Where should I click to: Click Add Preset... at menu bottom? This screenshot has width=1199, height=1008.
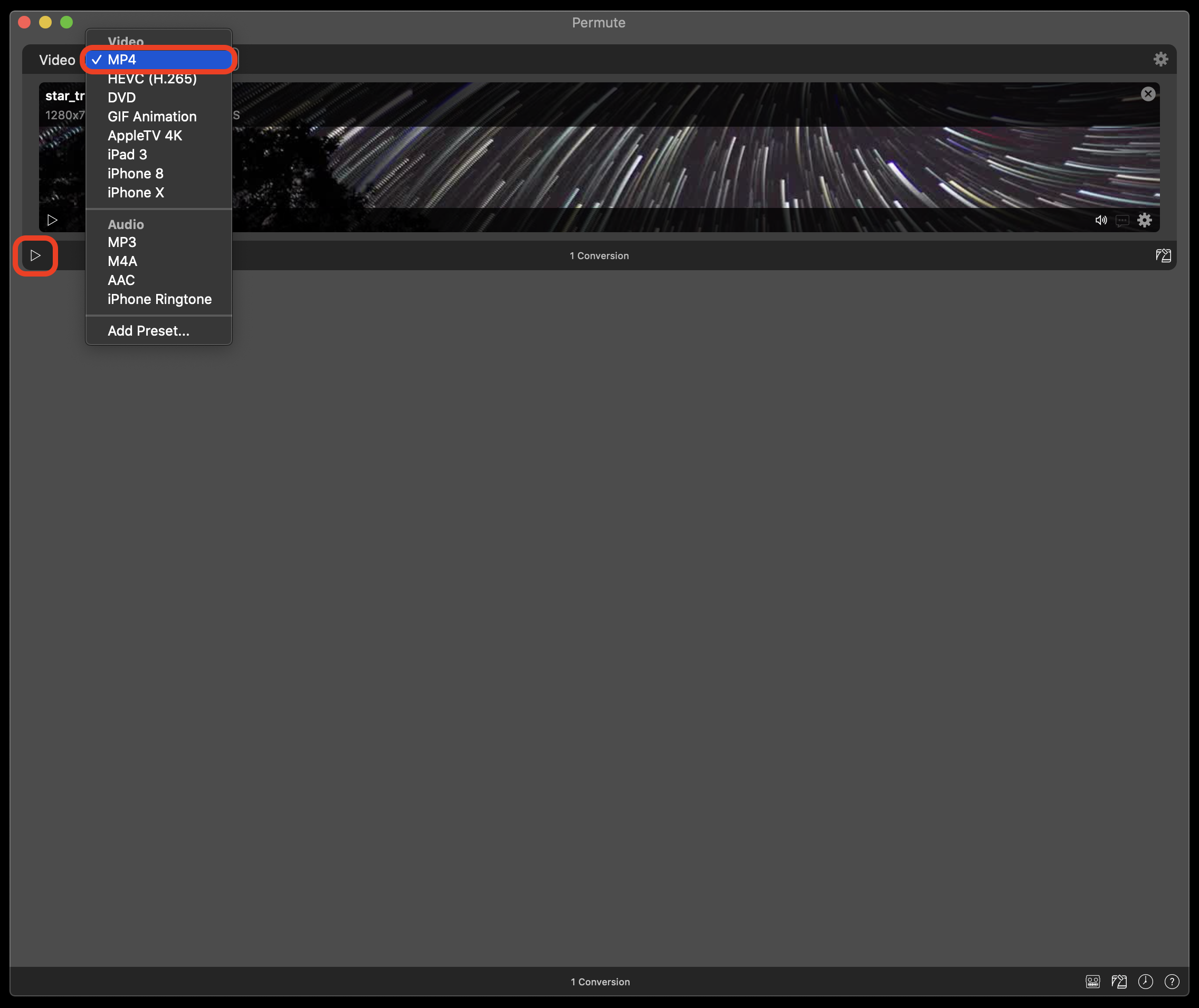click(147, 330)
